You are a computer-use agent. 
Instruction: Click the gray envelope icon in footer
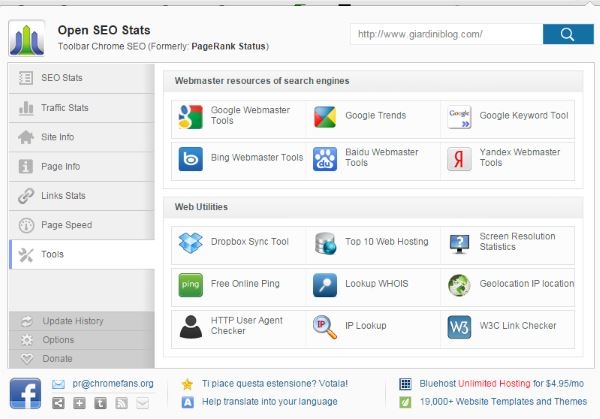click(142, 403)
